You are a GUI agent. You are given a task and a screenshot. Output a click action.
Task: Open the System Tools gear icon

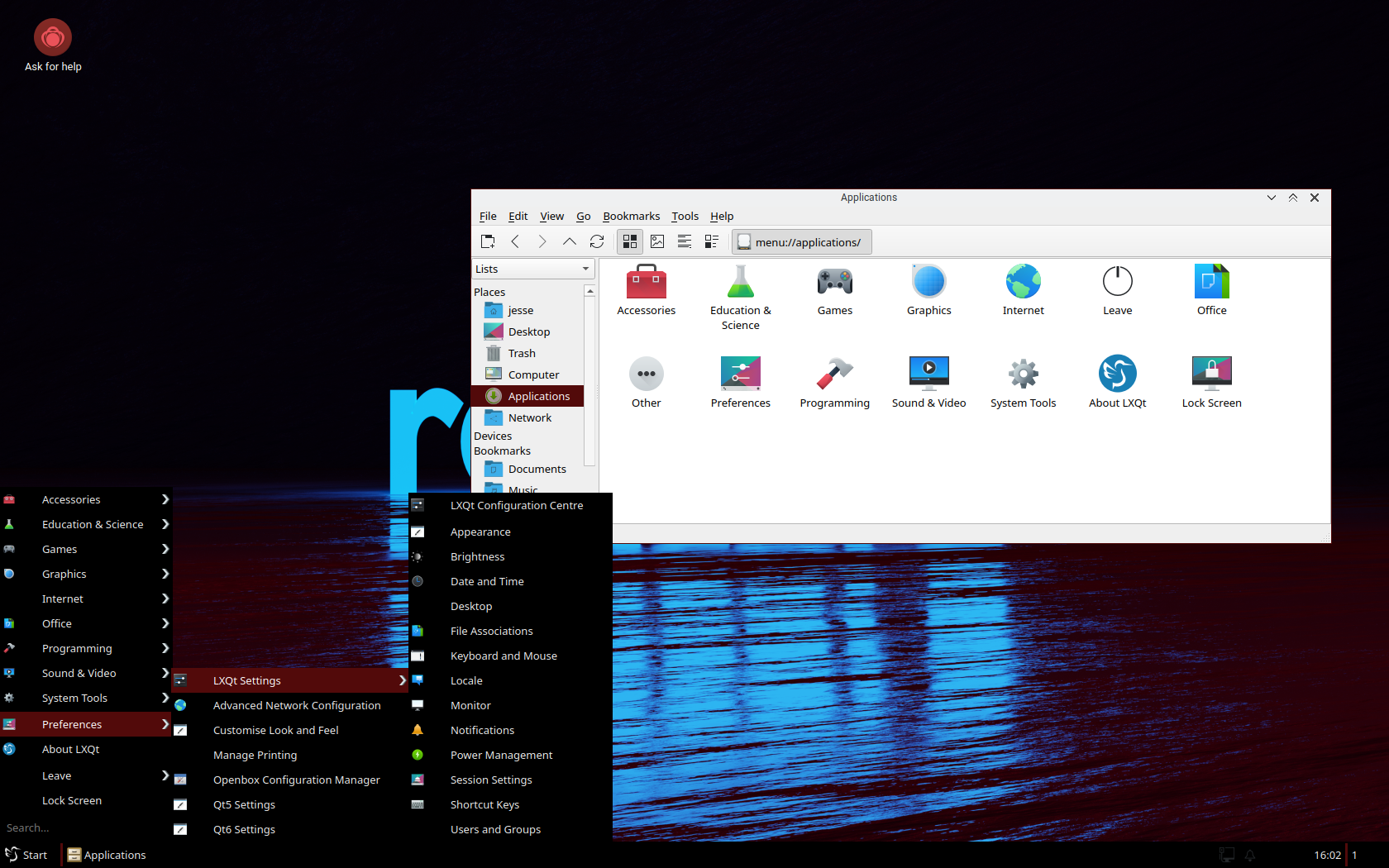(x=1024, y=374)
